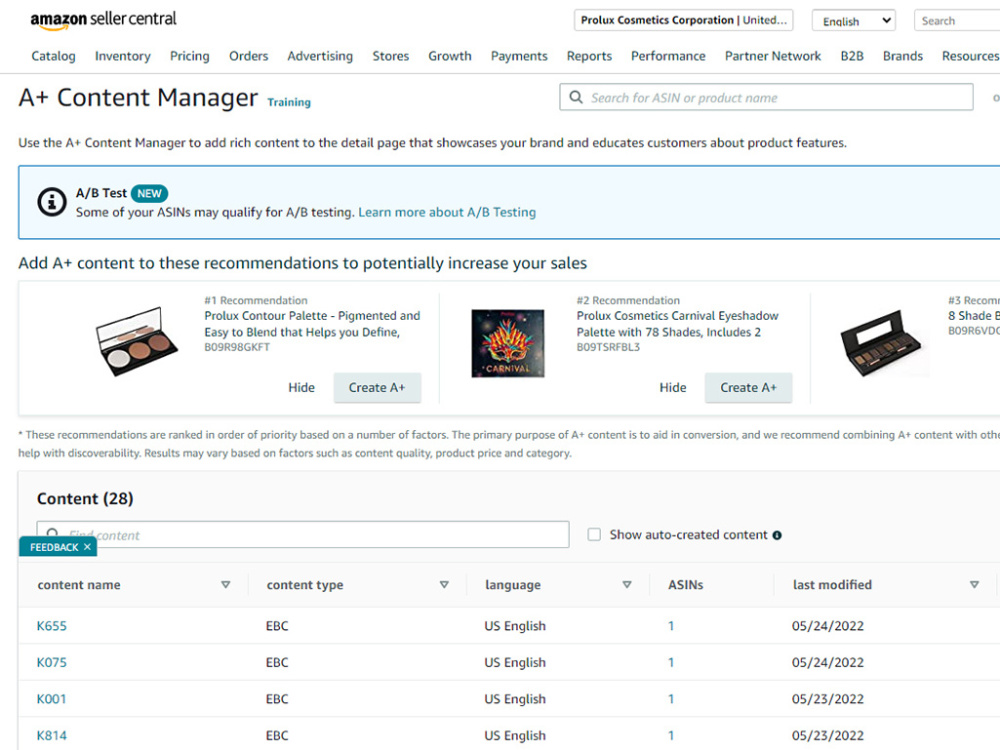Create A+ for Carnival Eyeshadow Palette
The image size is (1000, 750).
748,388
